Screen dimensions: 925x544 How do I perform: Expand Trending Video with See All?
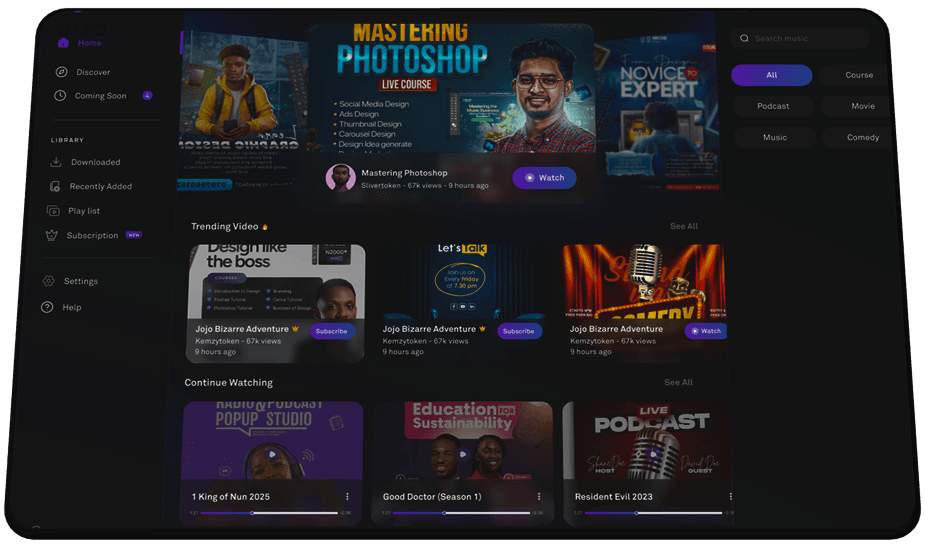pyautogui.click(x=683, y=226)
